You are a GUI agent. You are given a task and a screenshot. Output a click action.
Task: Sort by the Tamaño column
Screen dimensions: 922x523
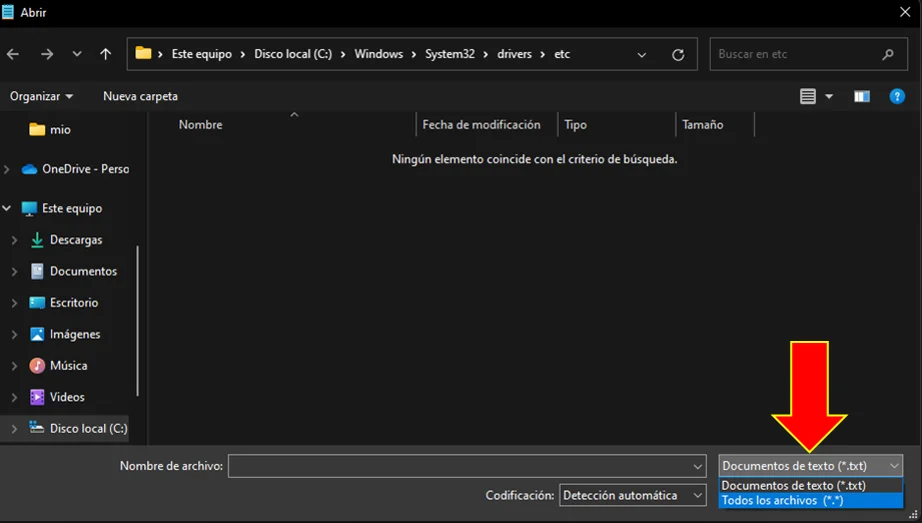[x=703, y=125]
